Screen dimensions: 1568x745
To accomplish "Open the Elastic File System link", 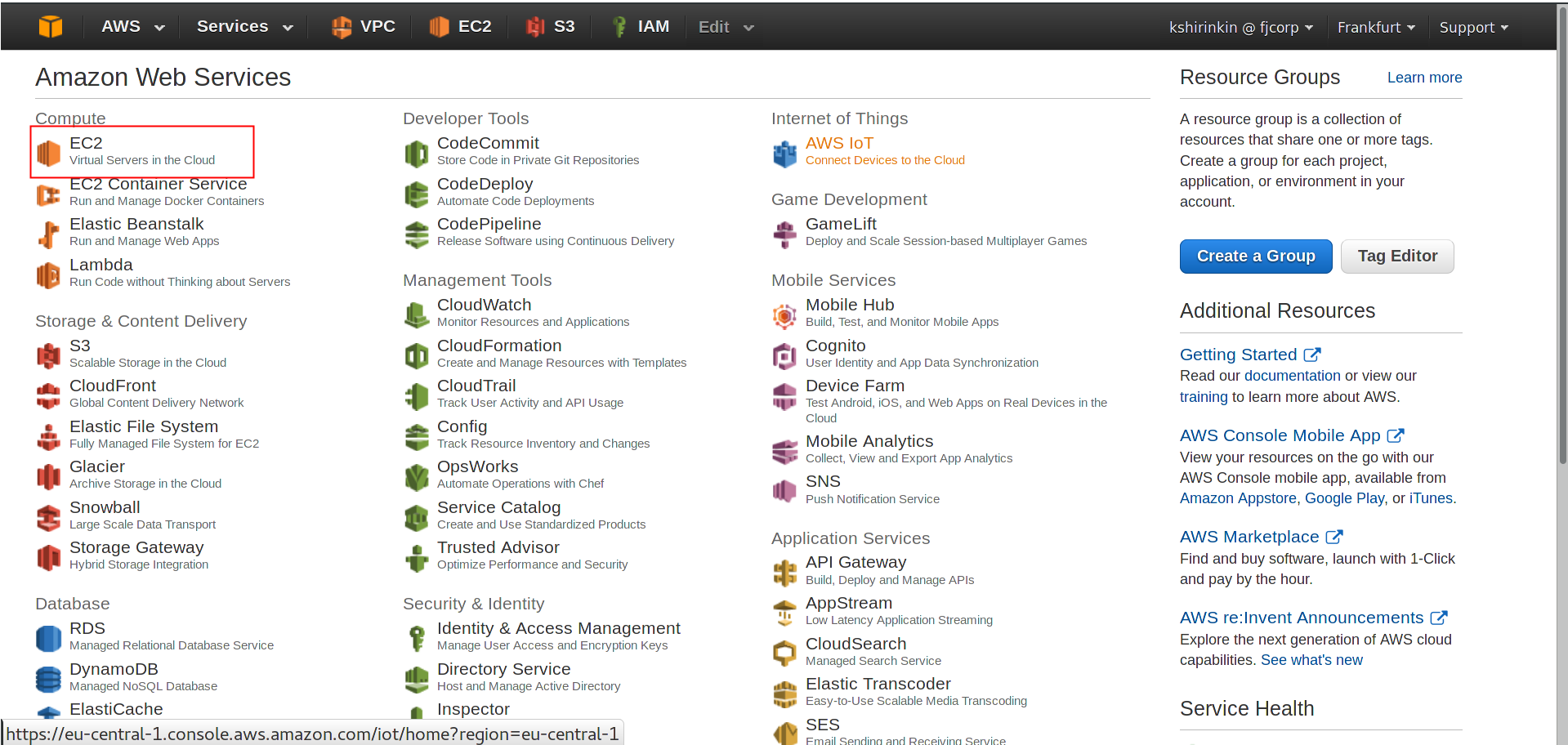I will (x=144, y=426).
